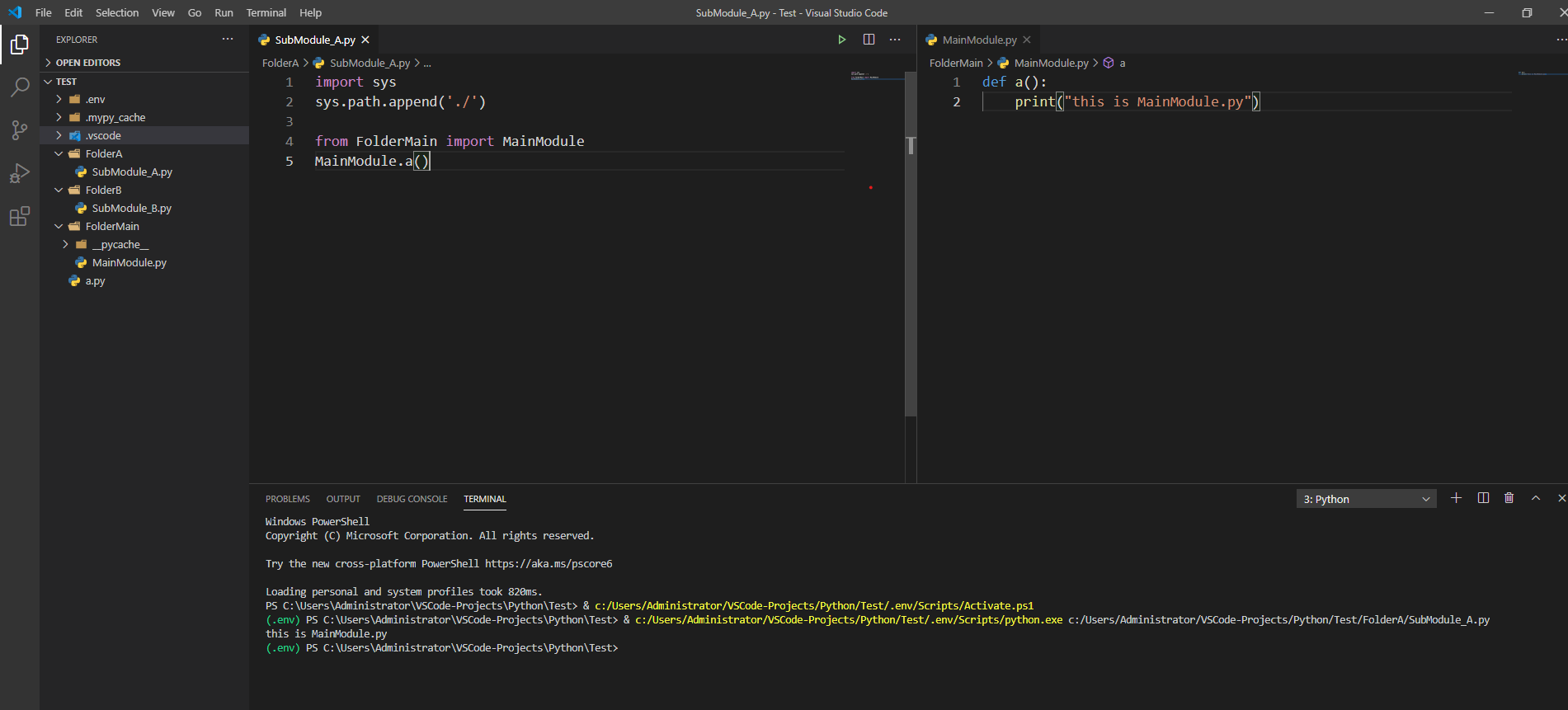Open SubModule_B.py from the explorer

(131, 208)
